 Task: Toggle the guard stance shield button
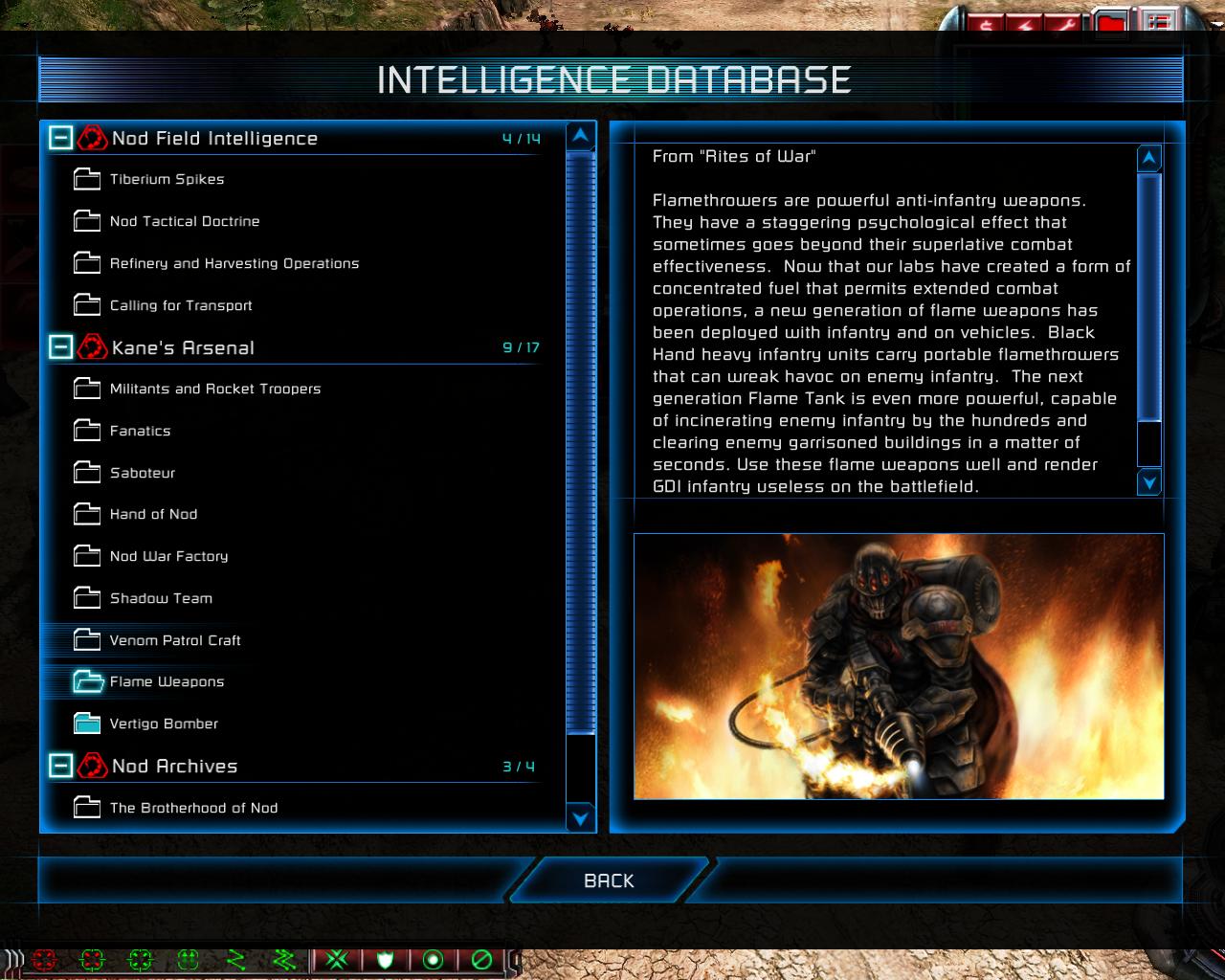386,959
